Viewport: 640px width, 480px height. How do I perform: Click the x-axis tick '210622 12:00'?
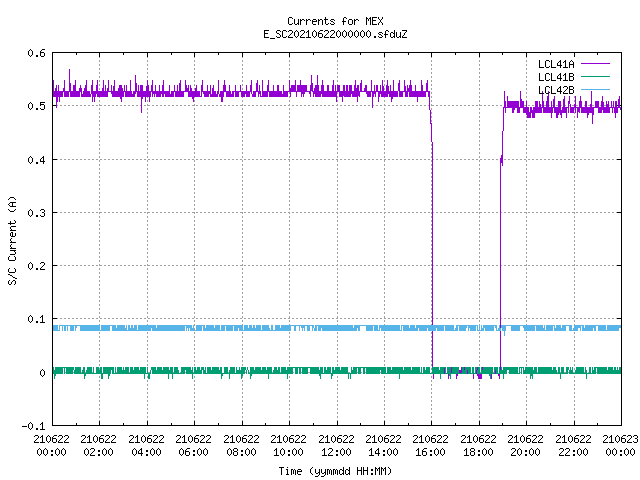(336, 446)
